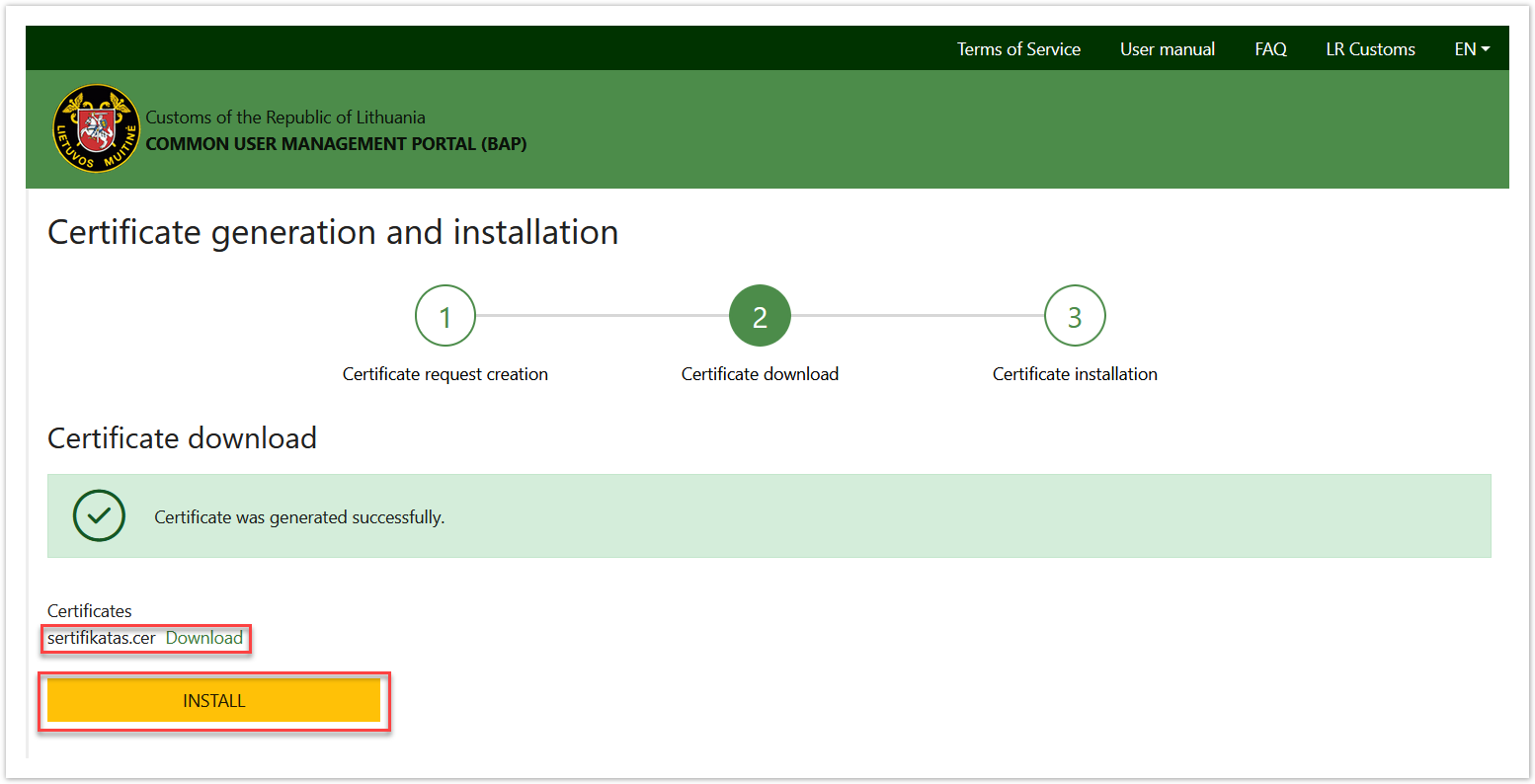Click the Certificate request creation label
The image size is (1535, 784).
click(x=445, y=374)
